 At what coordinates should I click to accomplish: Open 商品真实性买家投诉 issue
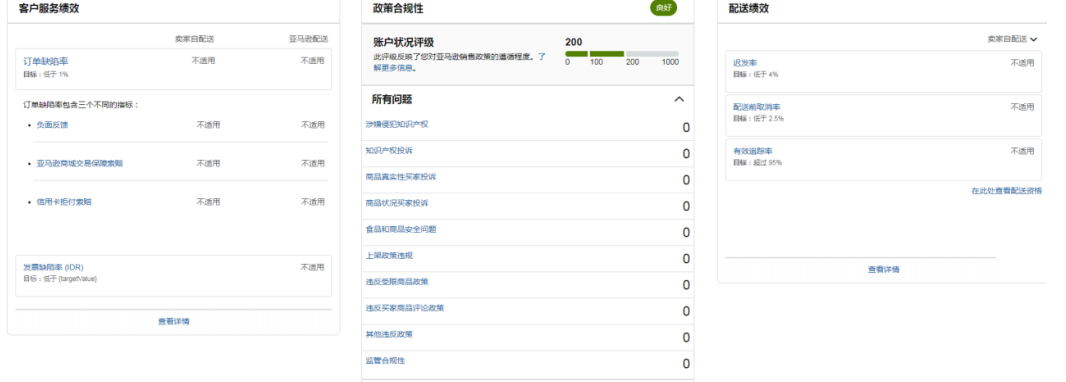400,177
